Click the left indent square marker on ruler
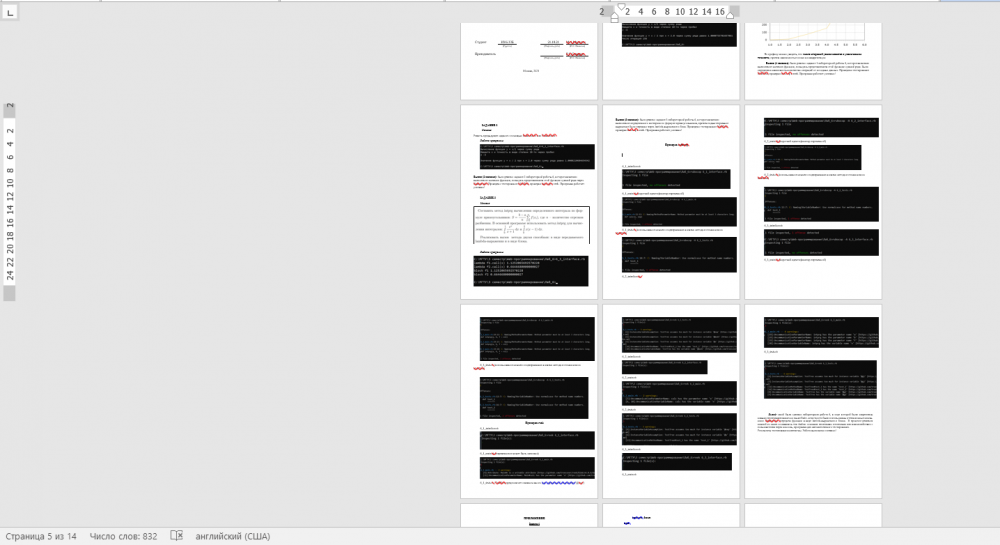Viewport: 1000px width, 545px height. coord(614,20)
